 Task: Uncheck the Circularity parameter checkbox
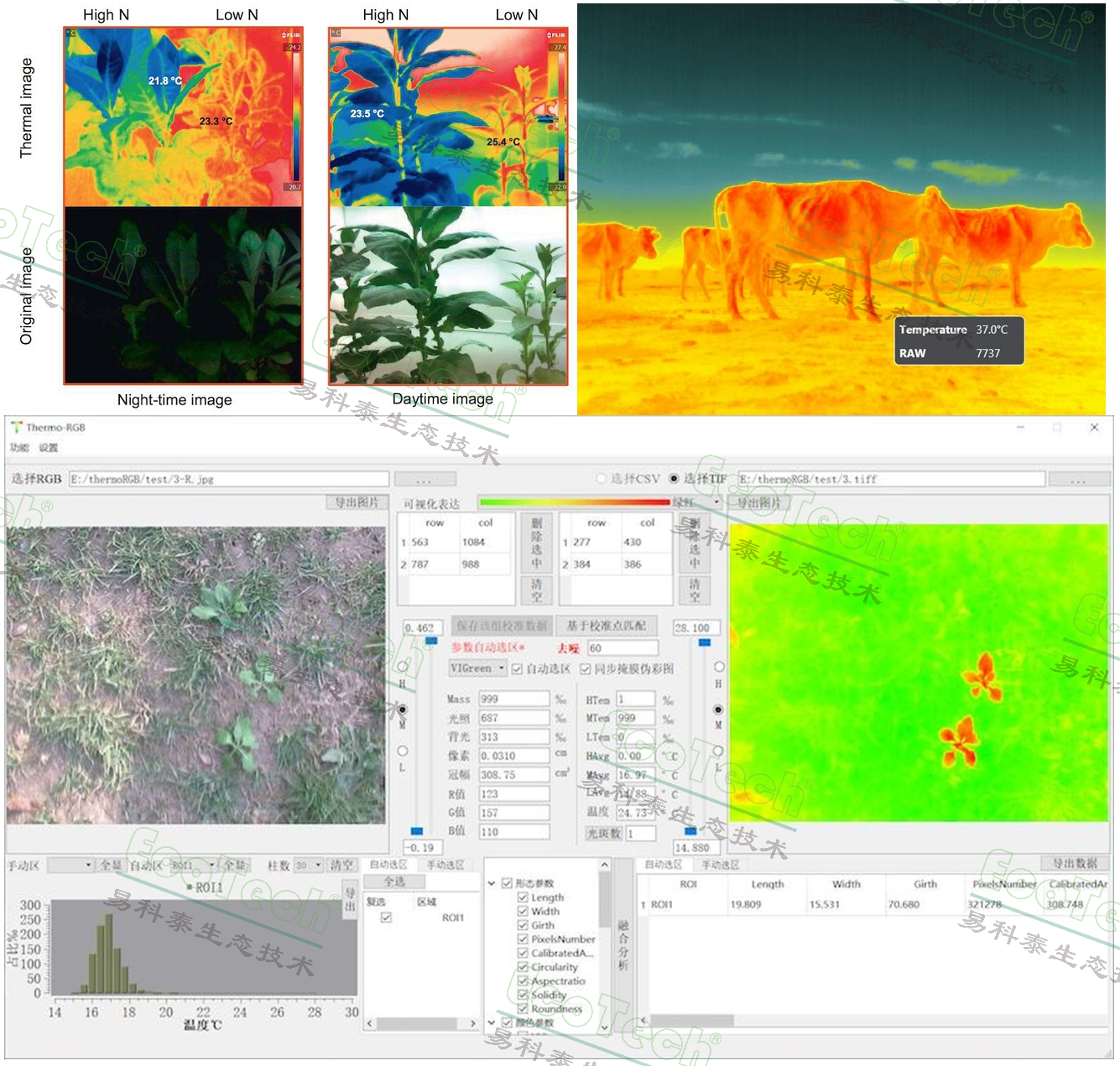(x=523, y=967)
